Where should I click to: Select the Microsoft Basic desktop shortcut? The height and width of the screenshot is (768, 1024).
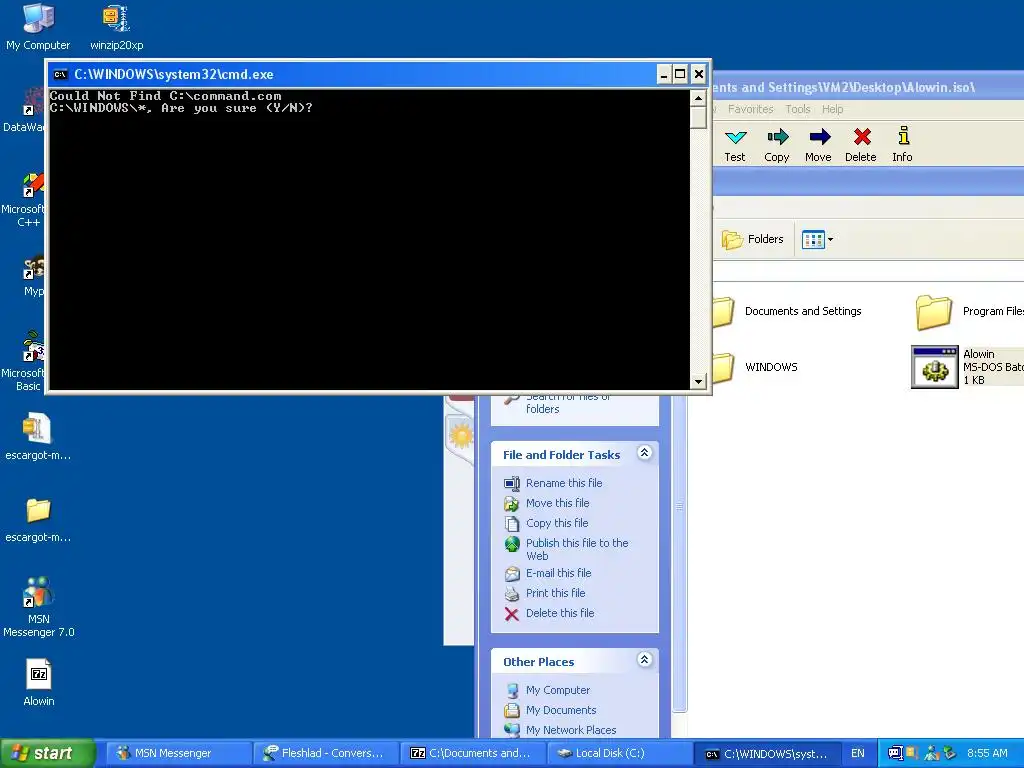26,361
